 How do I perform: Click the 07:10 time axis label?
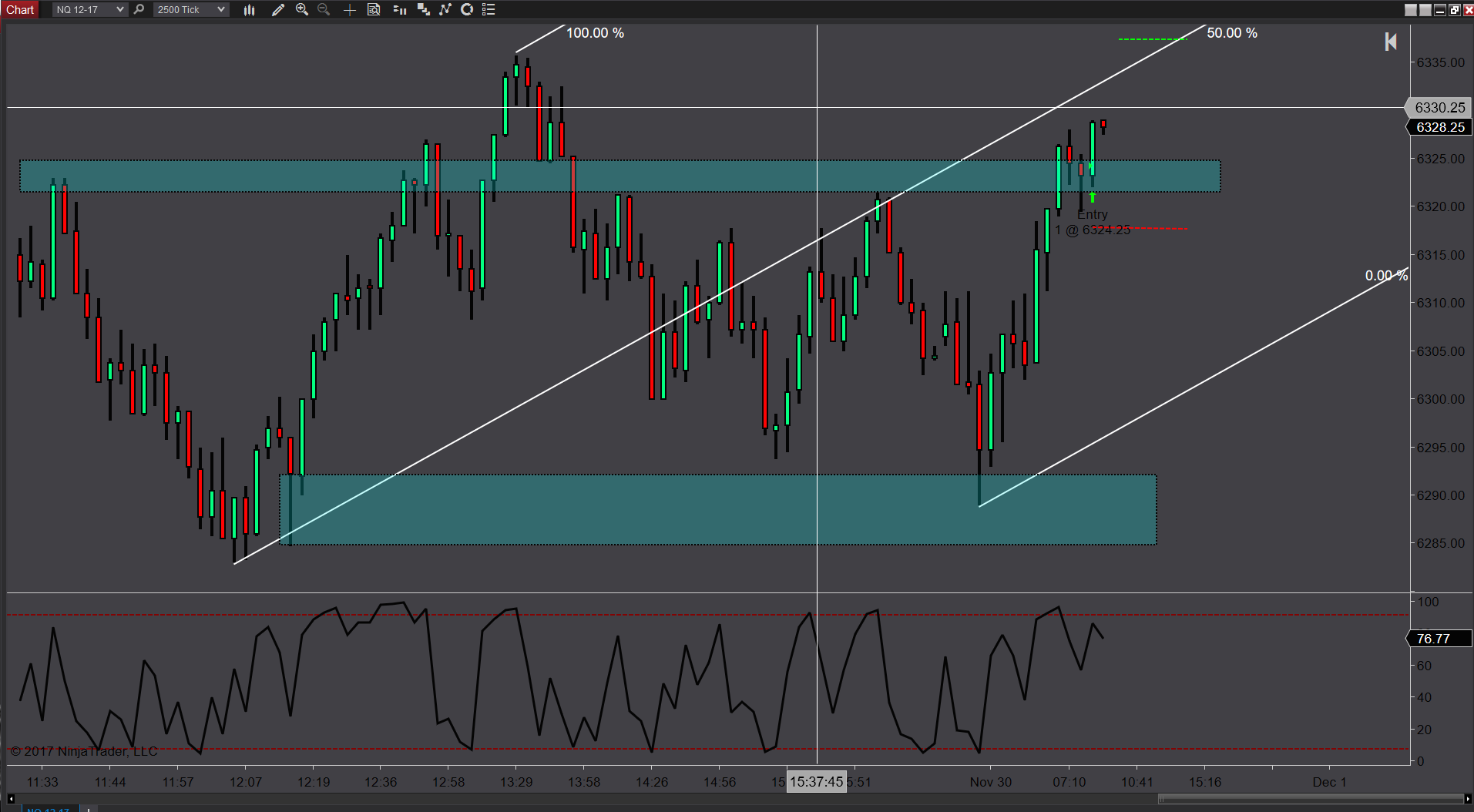pyautogui.click(x=1069, y=782)
